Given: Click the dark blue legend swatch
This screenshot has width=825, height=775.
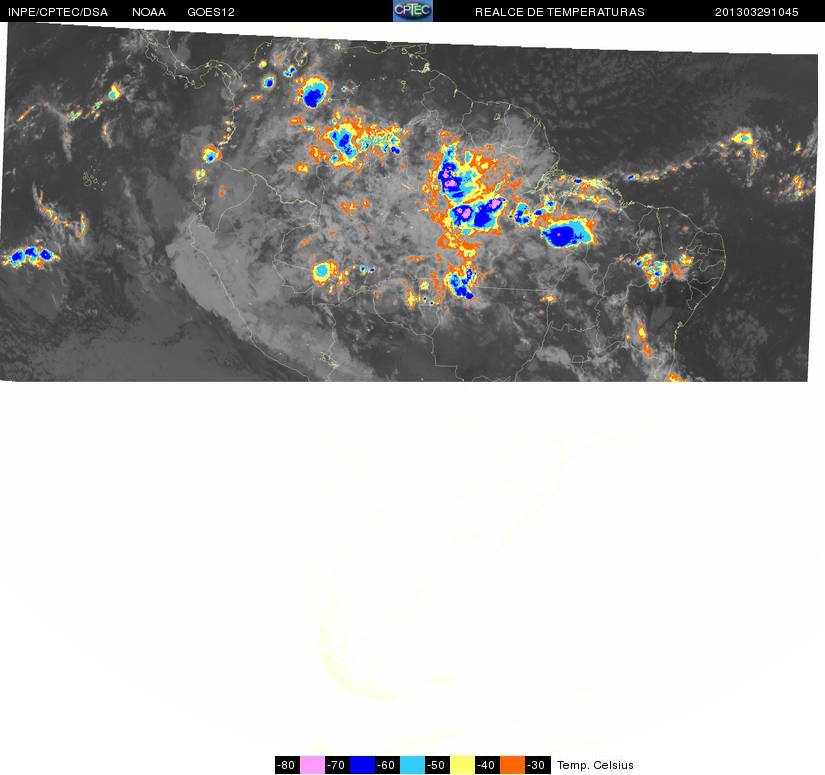Looking at the screenshot, I should click(363, 765).
